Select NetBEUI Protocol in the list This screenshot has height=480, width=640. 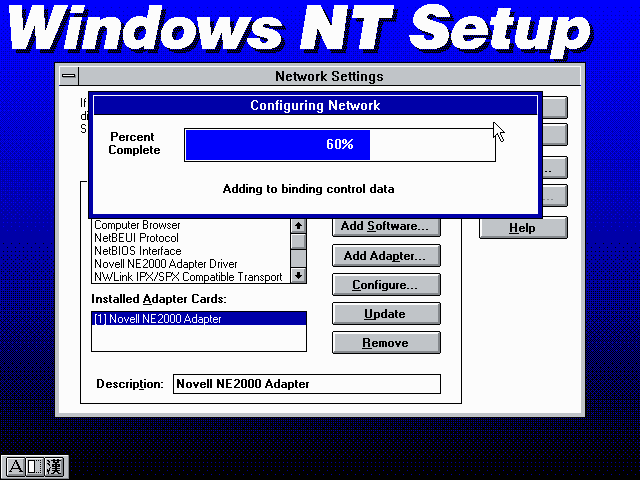click(x=191, y=238)
